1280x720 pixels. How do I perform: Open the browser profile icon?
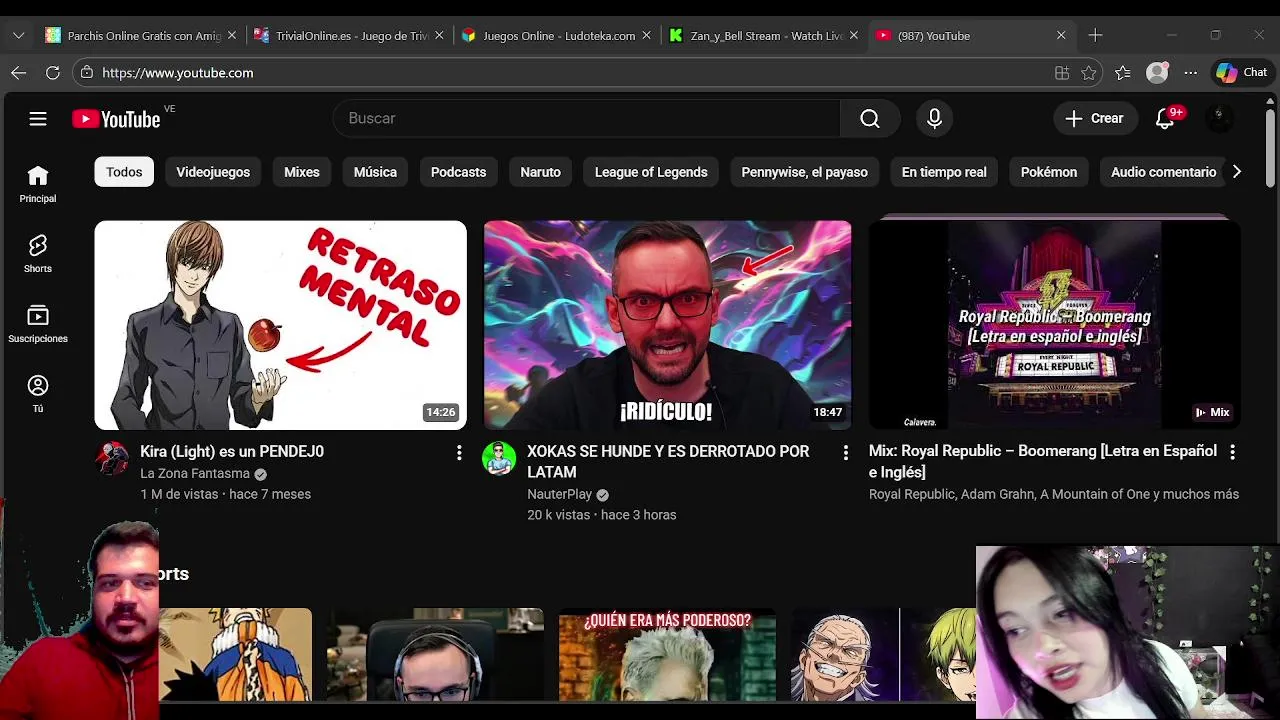pyautogui.click(x=1157, y=72)
